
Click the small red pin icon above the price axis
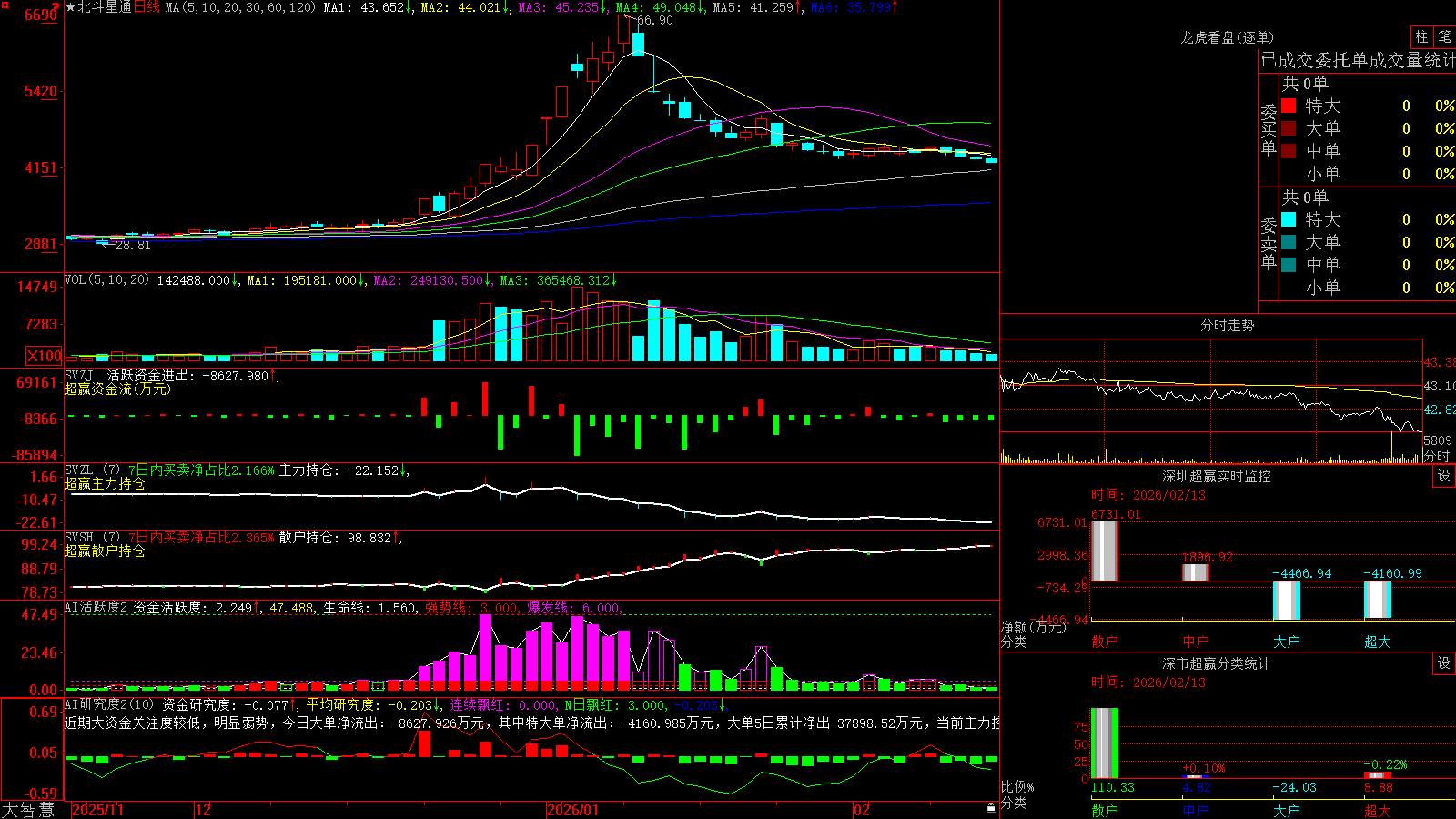point(56,7)
